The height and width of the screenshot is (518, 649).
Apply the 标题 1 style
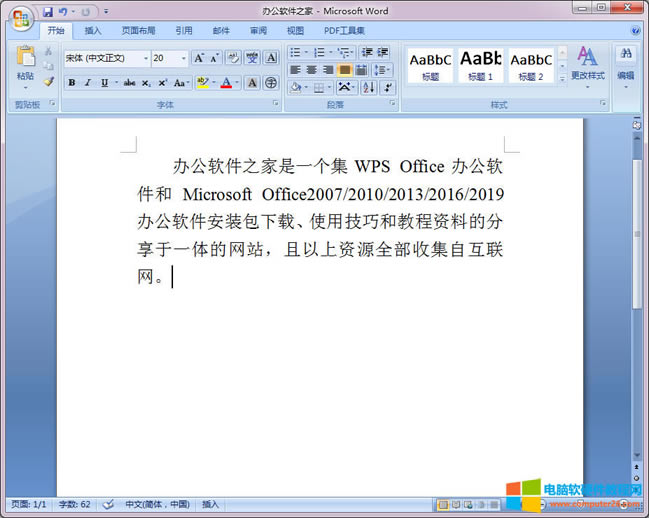point(480,65)
